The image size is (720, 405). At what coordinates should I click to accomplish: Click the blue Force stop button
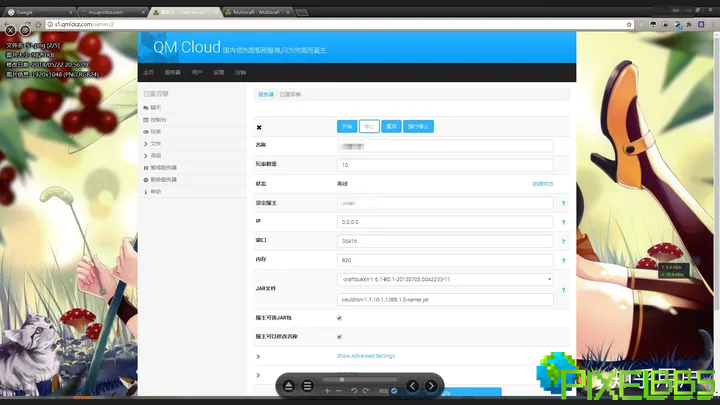coord(418,126)
